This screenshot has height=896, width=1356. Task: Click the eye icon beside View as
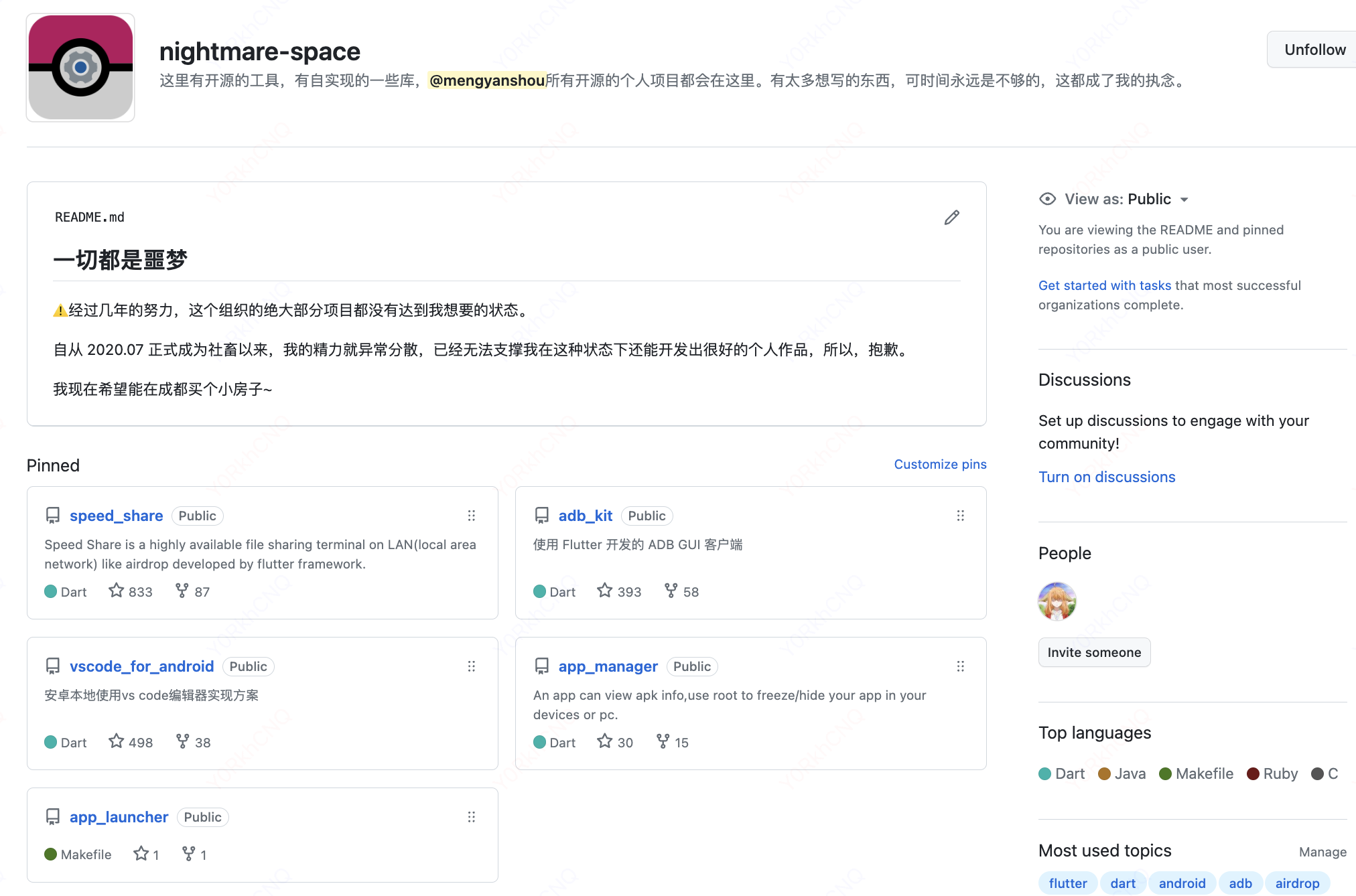tap(1047, 199)
